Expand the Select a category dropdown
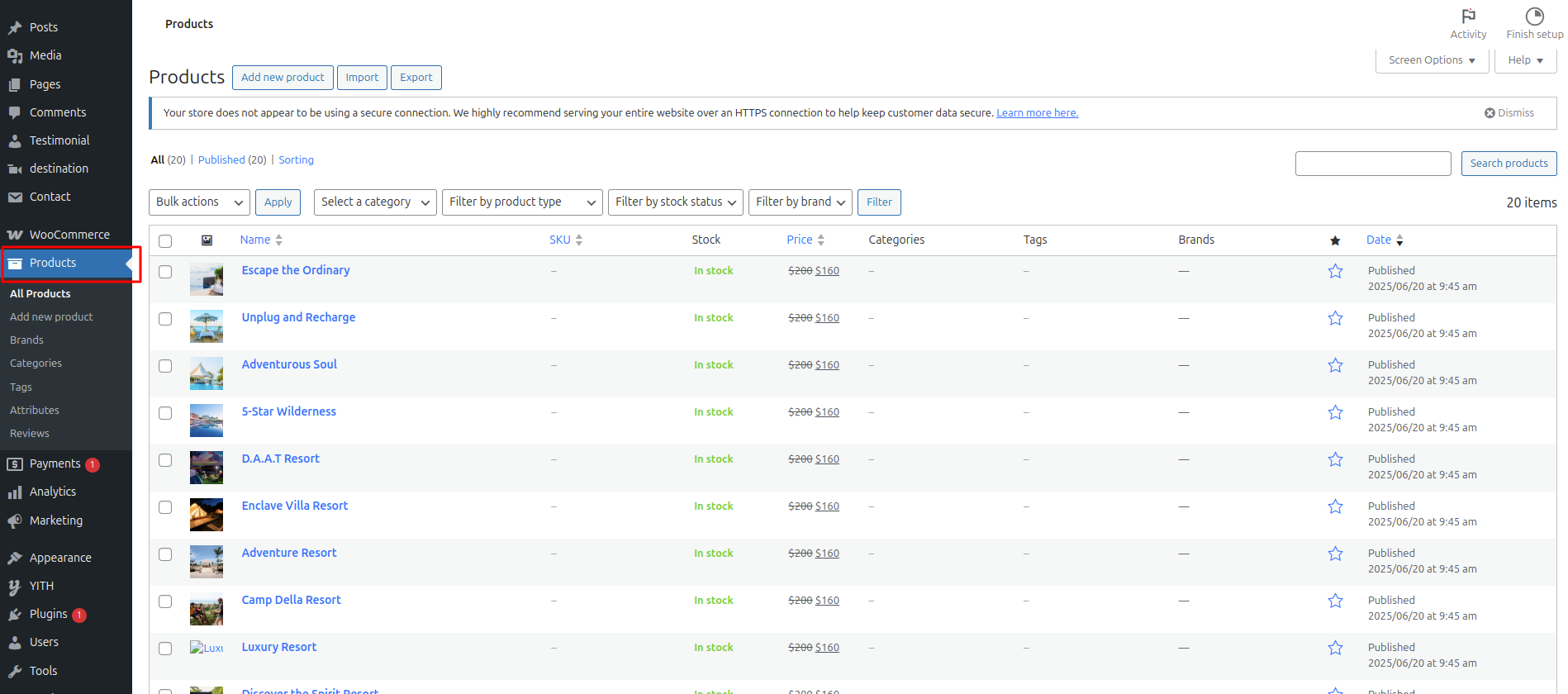Image resolution: width=1568 pixels, height=694 pixels. (375, 202)
